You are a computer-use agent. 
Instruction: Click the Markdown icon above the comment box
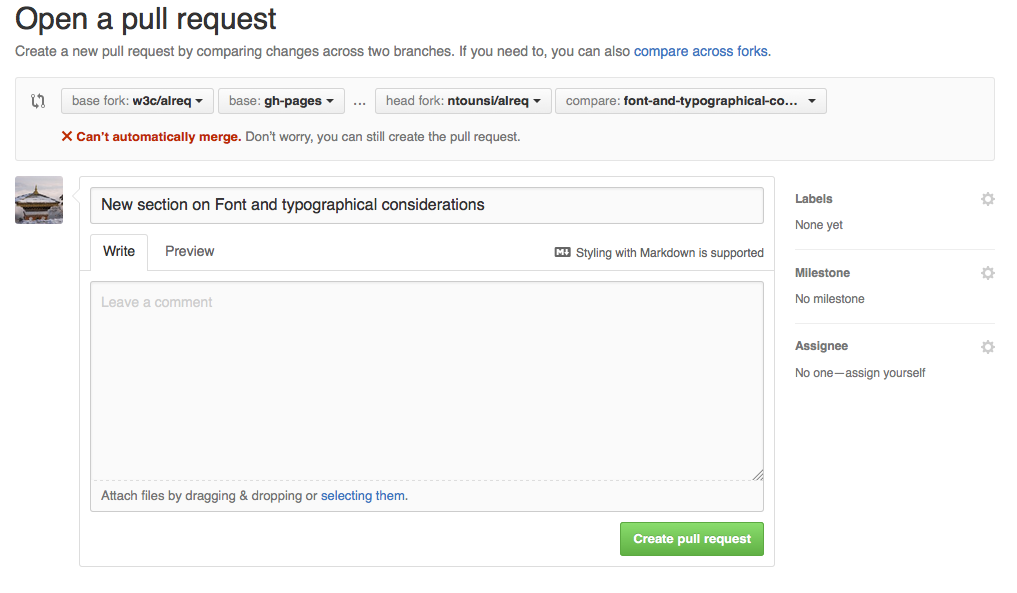click(x=562, y=253)
